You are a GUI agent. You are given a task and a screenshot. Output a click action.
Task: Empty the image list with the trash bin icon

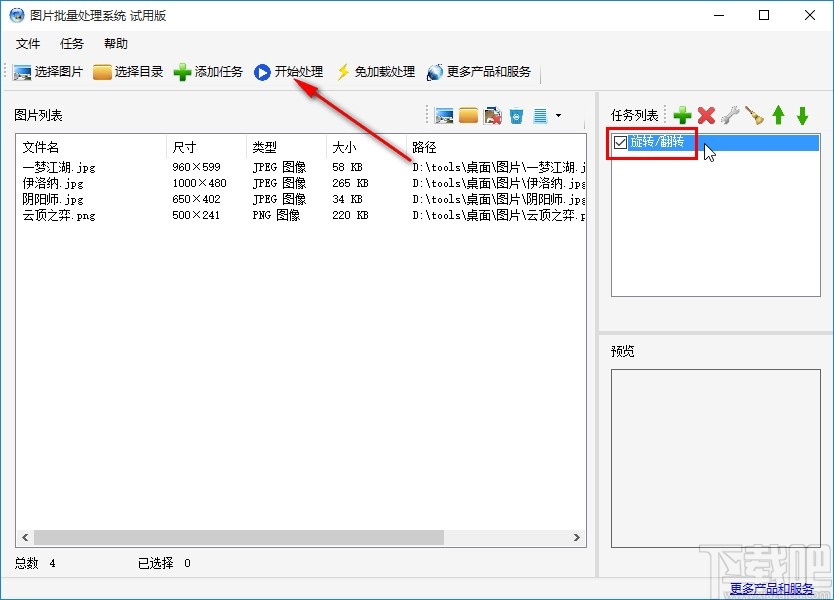point(517,115)
